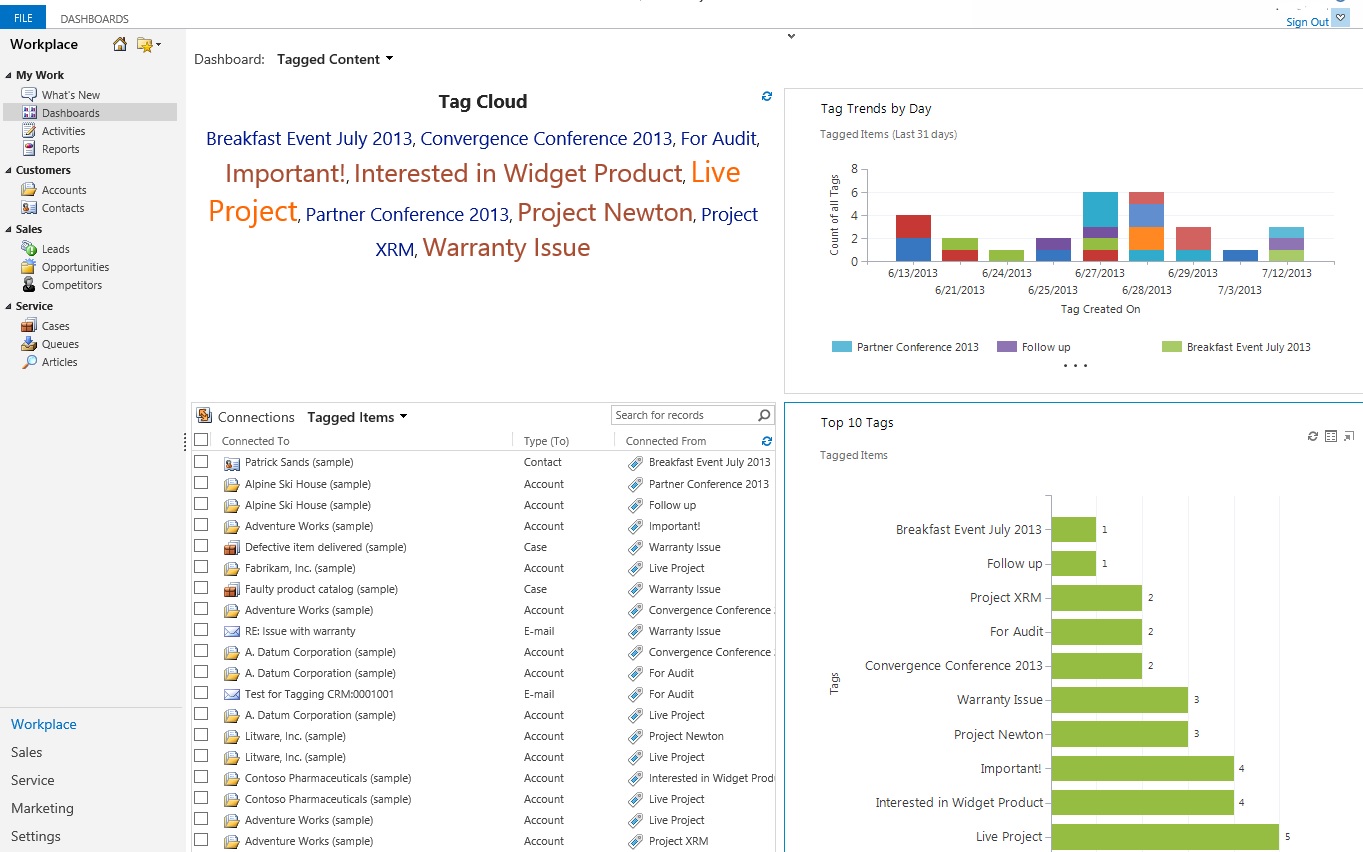The image size is (1363, 852).
Task: Click the search magnifier in records box
Action: point(764,415)
